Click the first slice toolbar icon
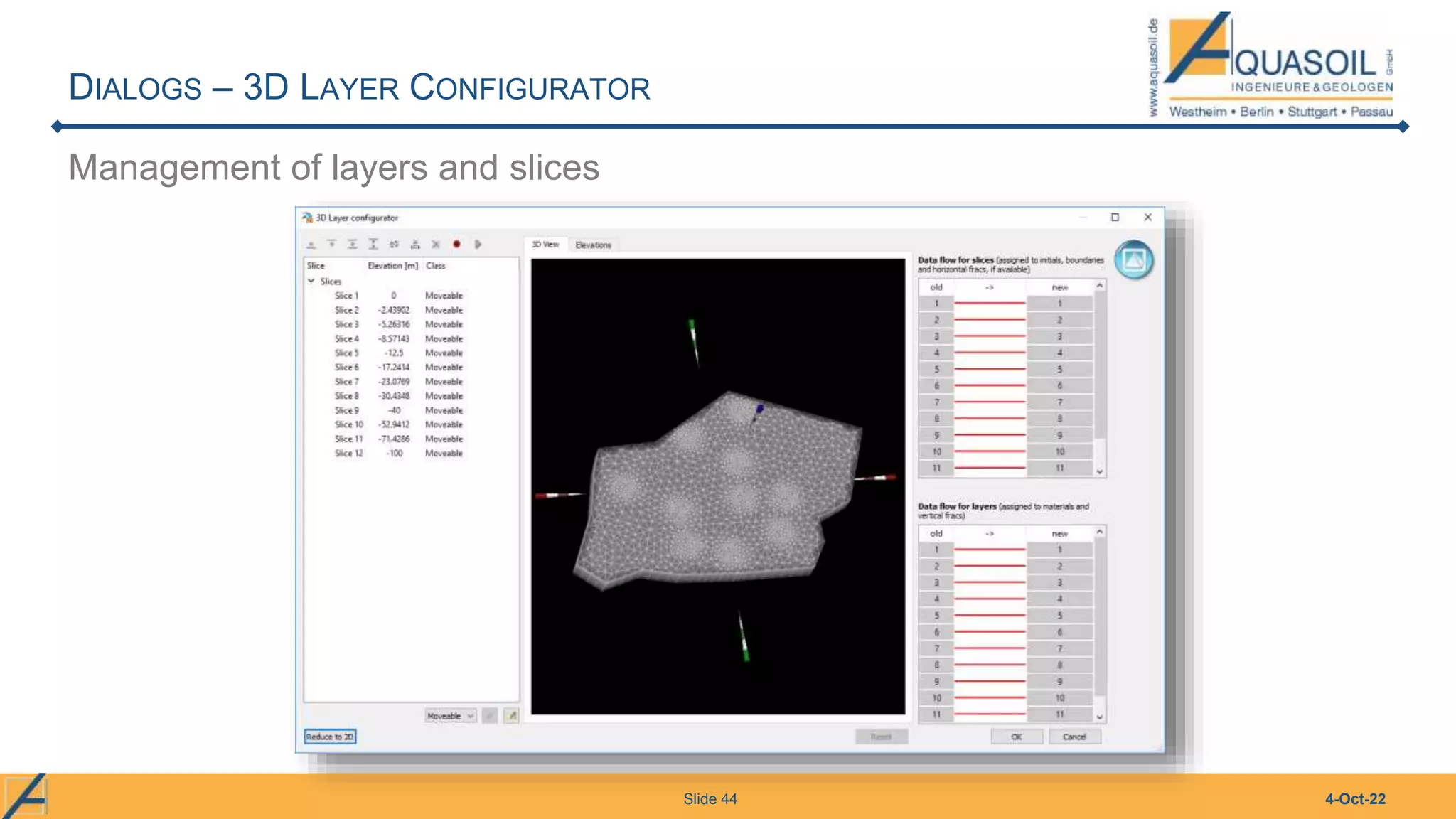1456x819 pixels. click(x=311, y=245)
